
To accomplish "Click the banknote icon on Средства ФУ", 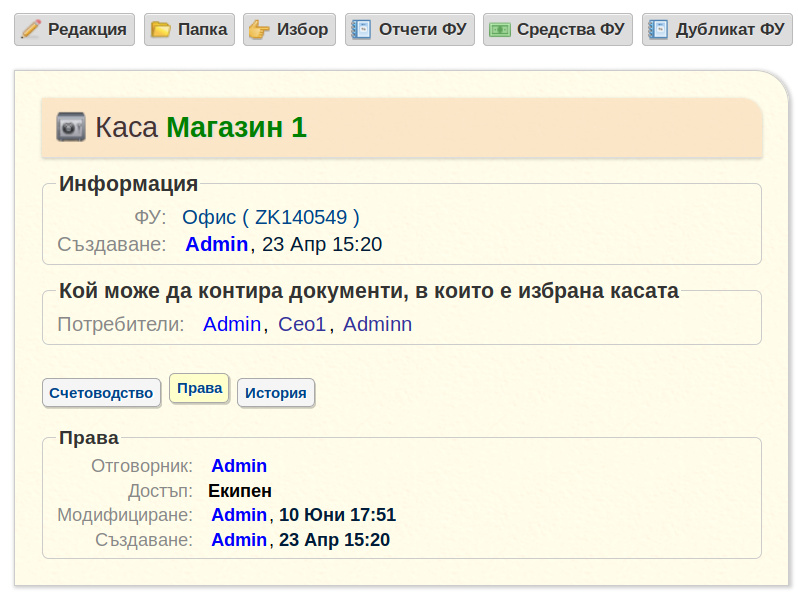I will tap(499, 30).
